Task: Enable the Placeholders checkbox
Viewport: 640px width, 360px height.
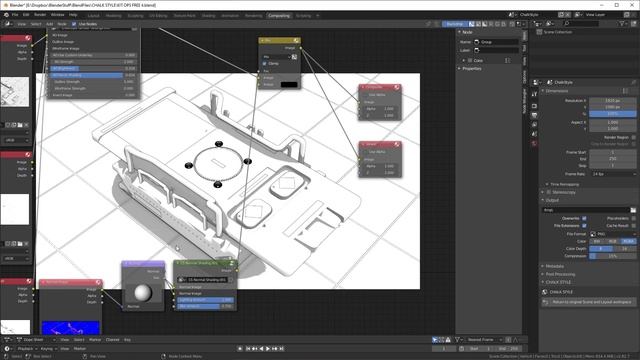Action: pyautogui.click(x=633, y=218)
